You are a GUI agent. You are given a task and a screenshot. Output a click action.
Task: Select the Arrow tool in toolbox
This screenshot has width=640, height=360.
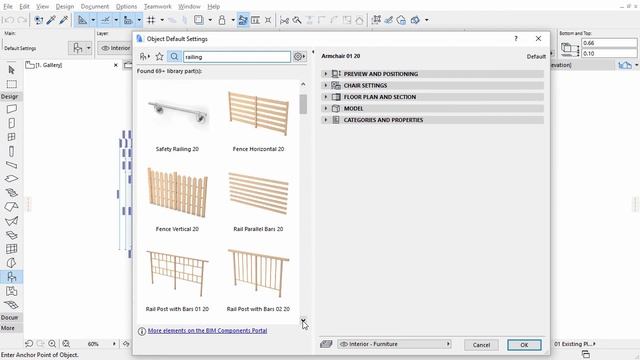[x=11, y=70]
